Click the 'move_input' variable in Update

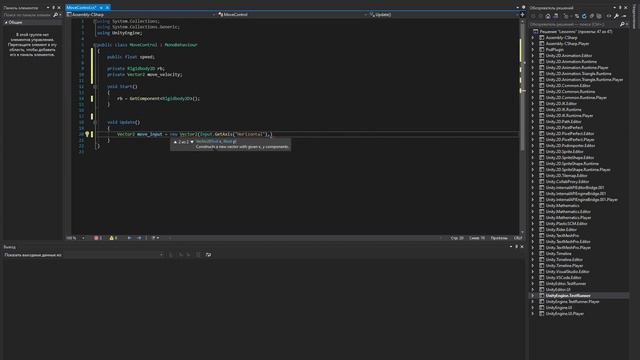click(149, 134)
